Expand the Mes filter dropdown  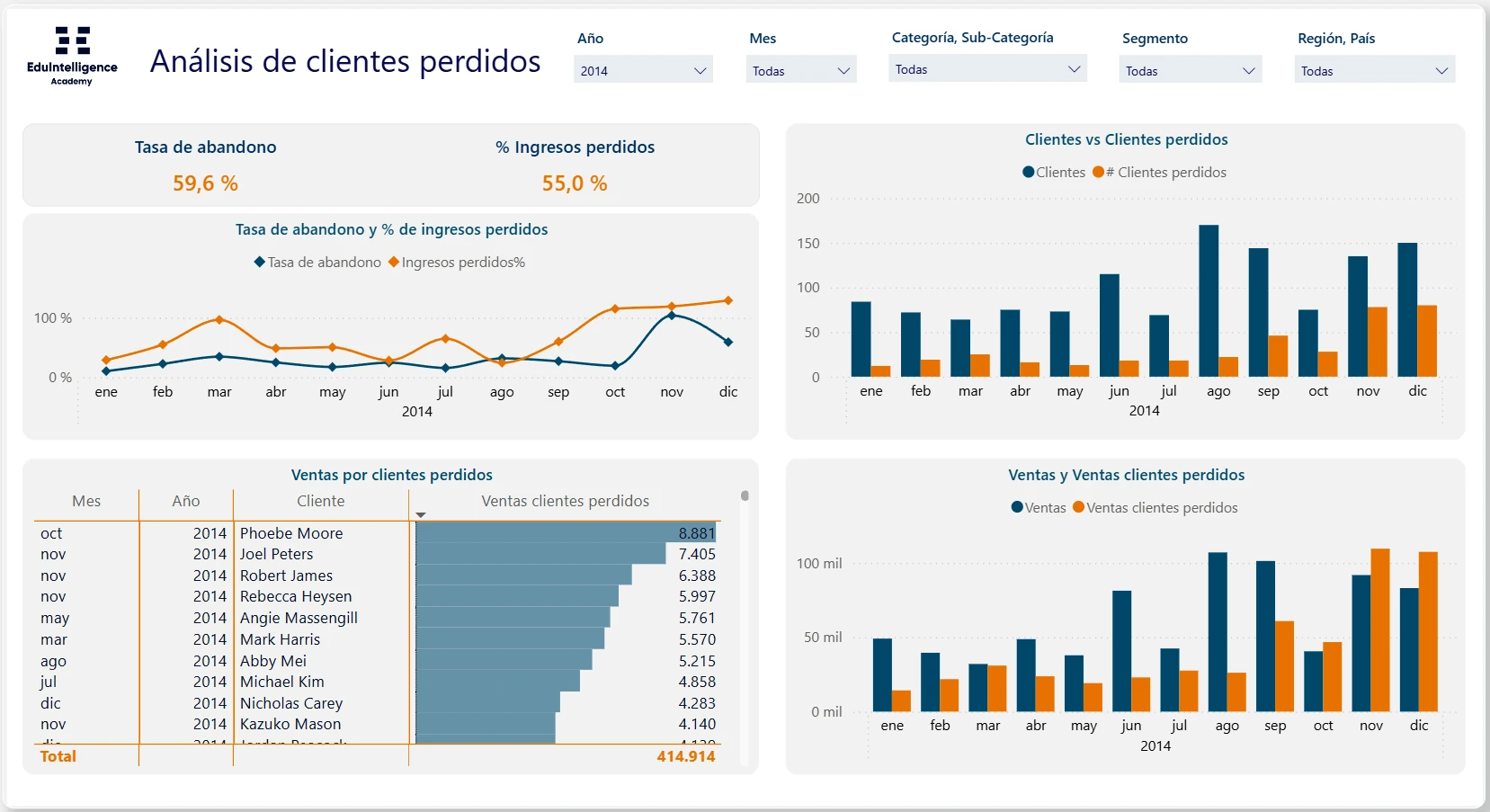tap(800, 70)
